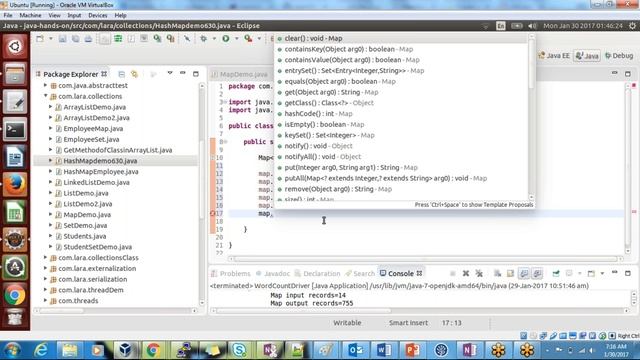Click the Clear Console icon

[498, 273]
